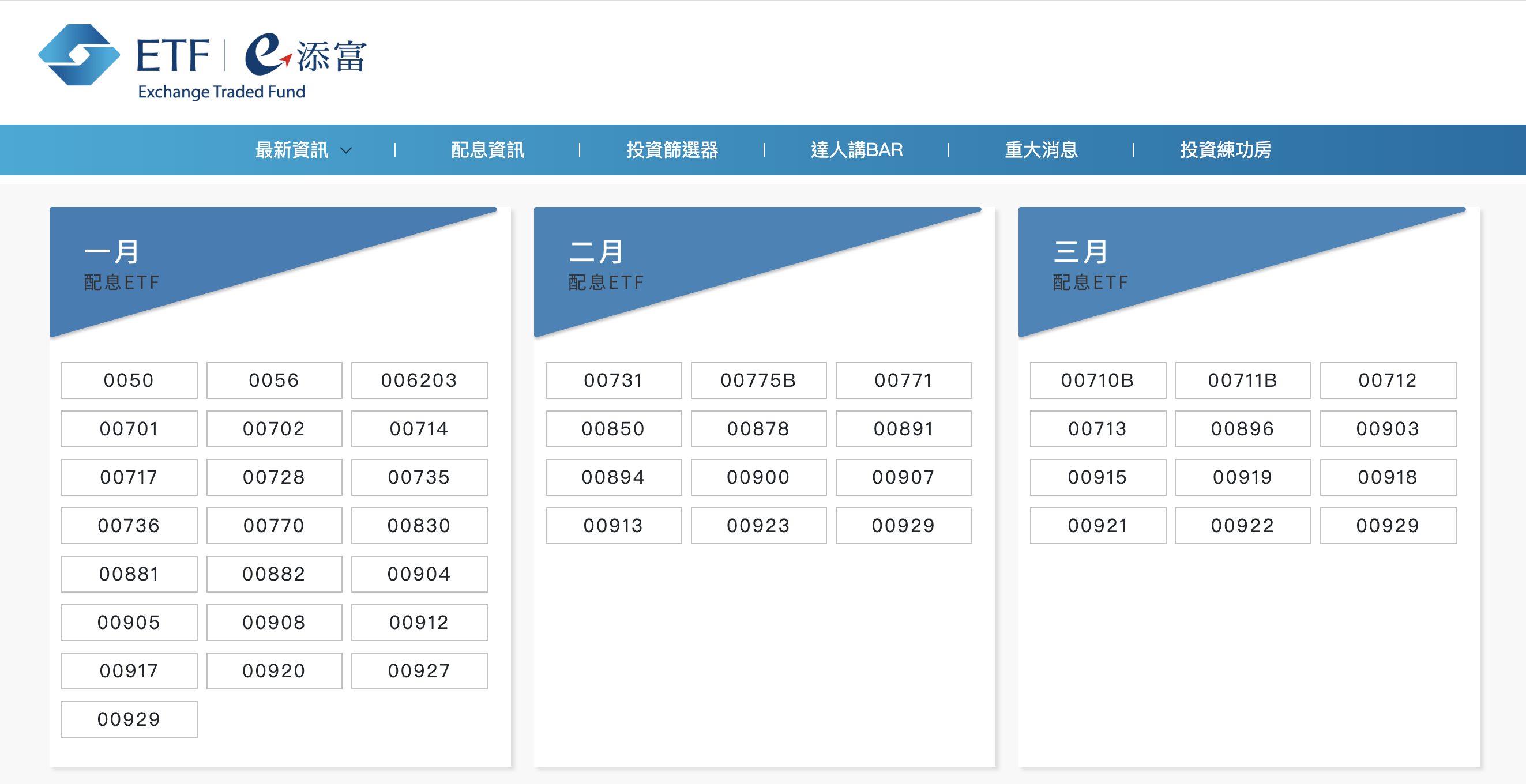Open ETF 00701 button

(x=129, y=429)
